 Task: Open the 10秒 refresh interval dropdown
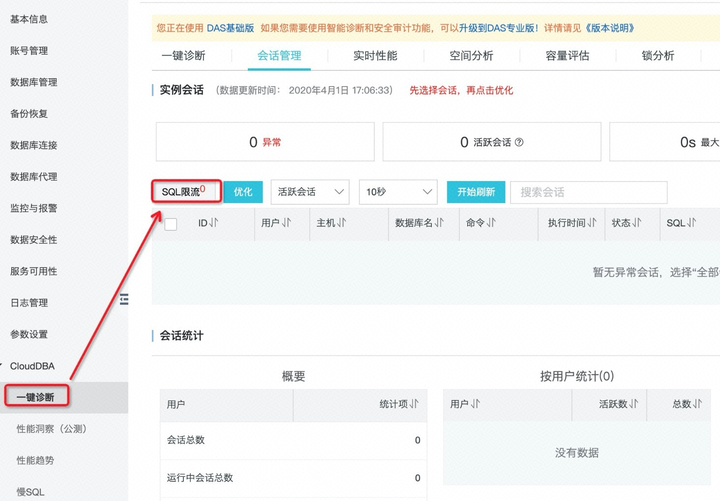(398, 192)
